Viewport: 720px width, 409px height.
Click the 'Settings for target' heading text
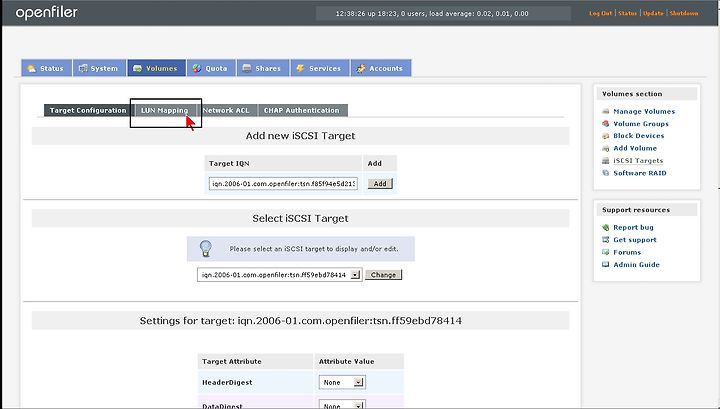[x=300, y=320]
